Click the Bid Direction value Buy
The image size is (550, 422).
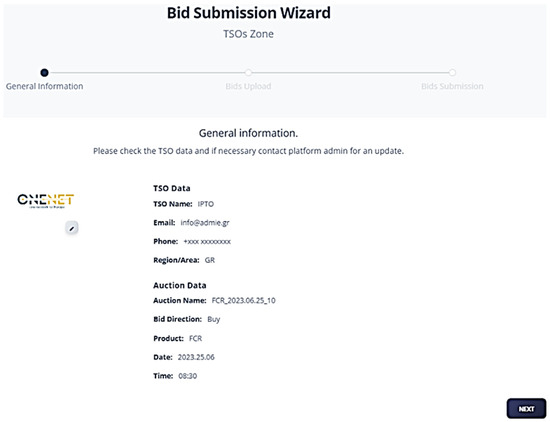click(214, 320)
